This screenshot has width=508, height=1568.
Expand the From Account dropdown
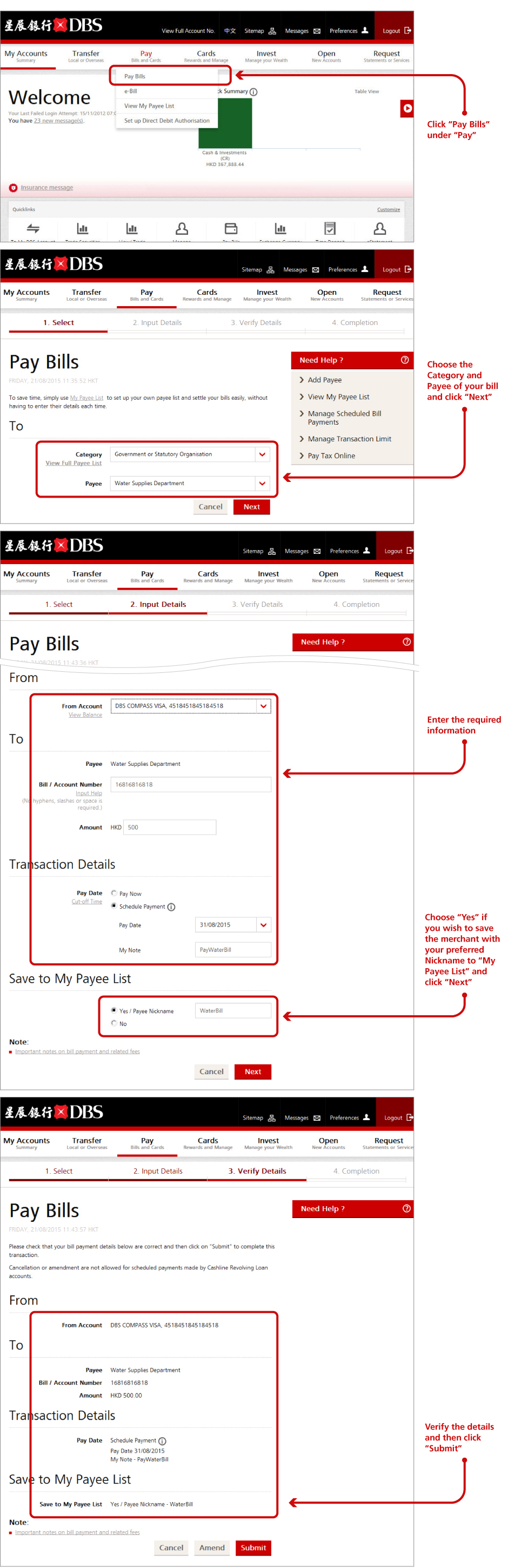(x=263, y=705)
